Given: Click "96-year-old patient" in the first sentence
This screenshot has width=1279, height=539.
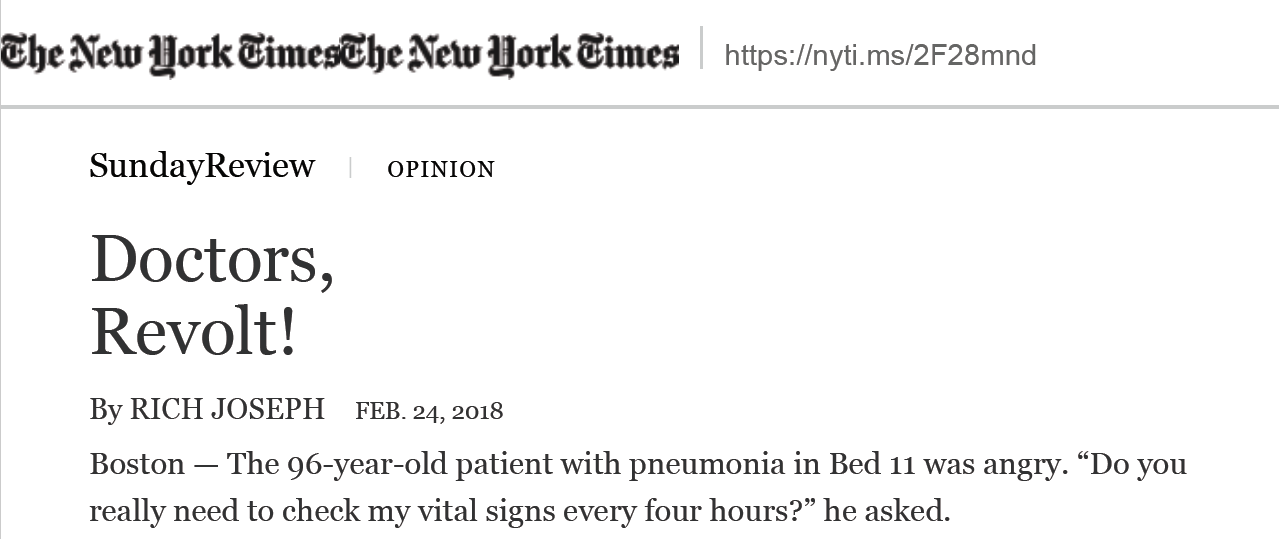Looking at the screenshot, I should click(x=392, y=465).
